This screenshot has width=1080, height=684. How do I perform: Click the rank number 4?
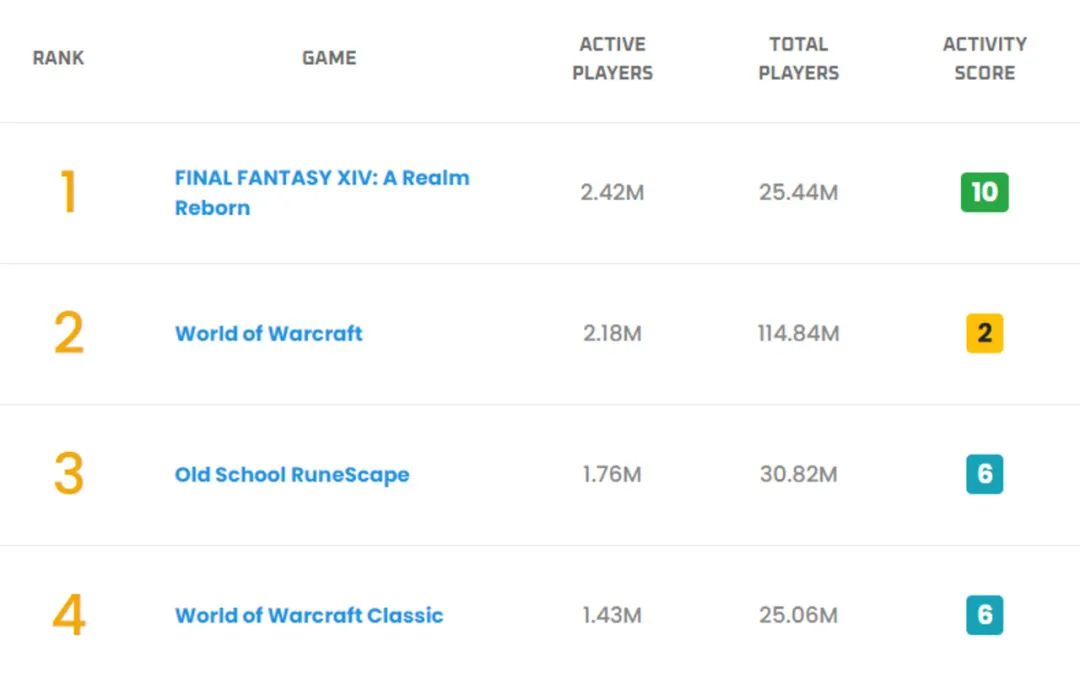[x=68, y=616]
